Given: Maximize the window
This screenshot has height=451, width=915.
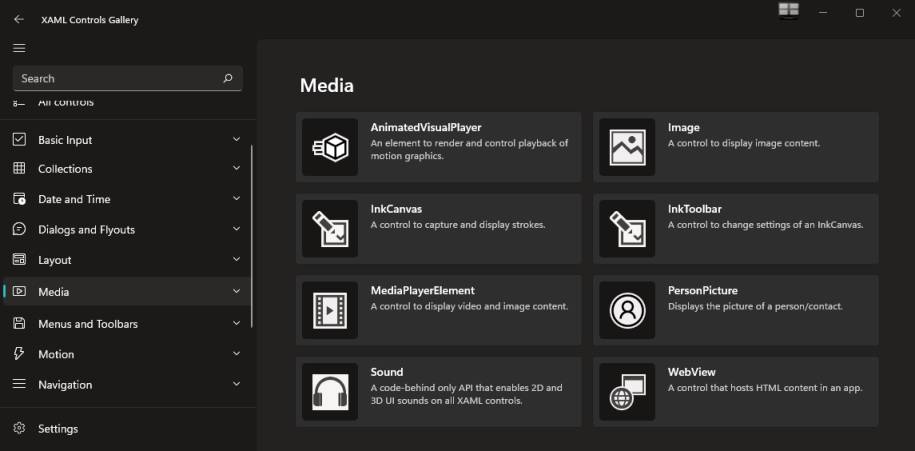Looking at the screenshot, I should coord(860,13).
